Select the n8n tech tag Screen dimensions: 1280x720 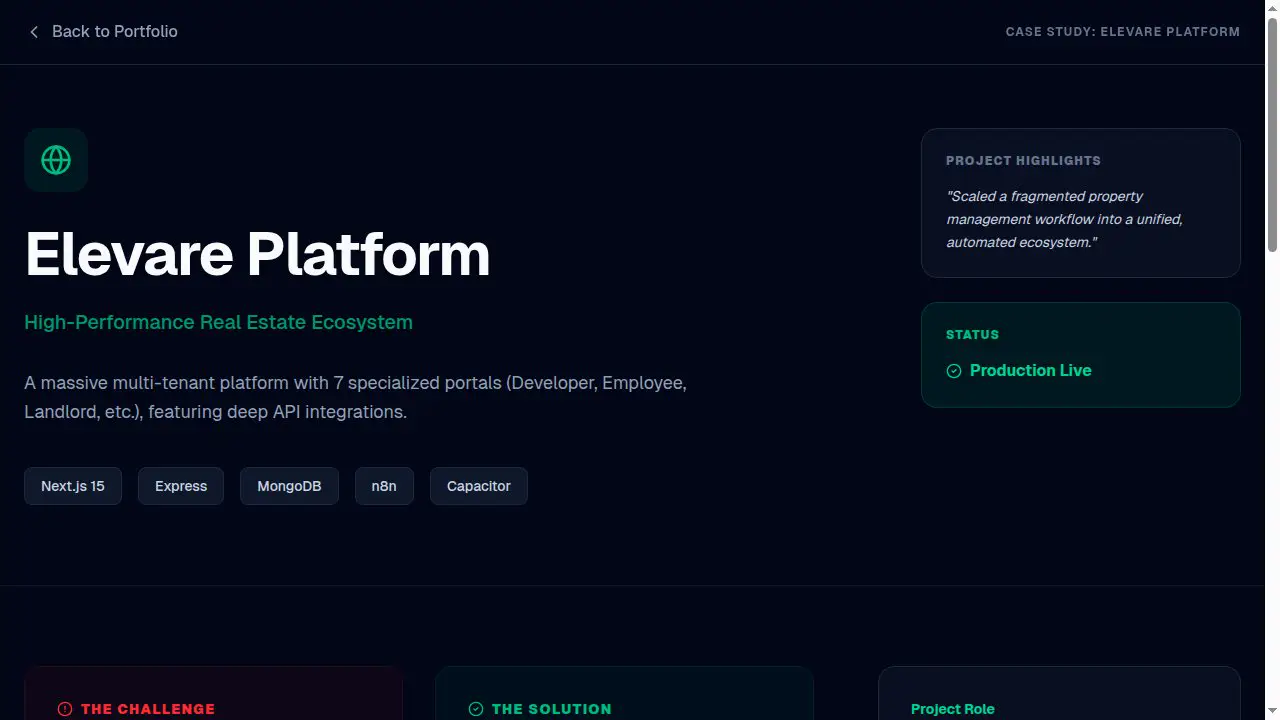pos(384,486)
